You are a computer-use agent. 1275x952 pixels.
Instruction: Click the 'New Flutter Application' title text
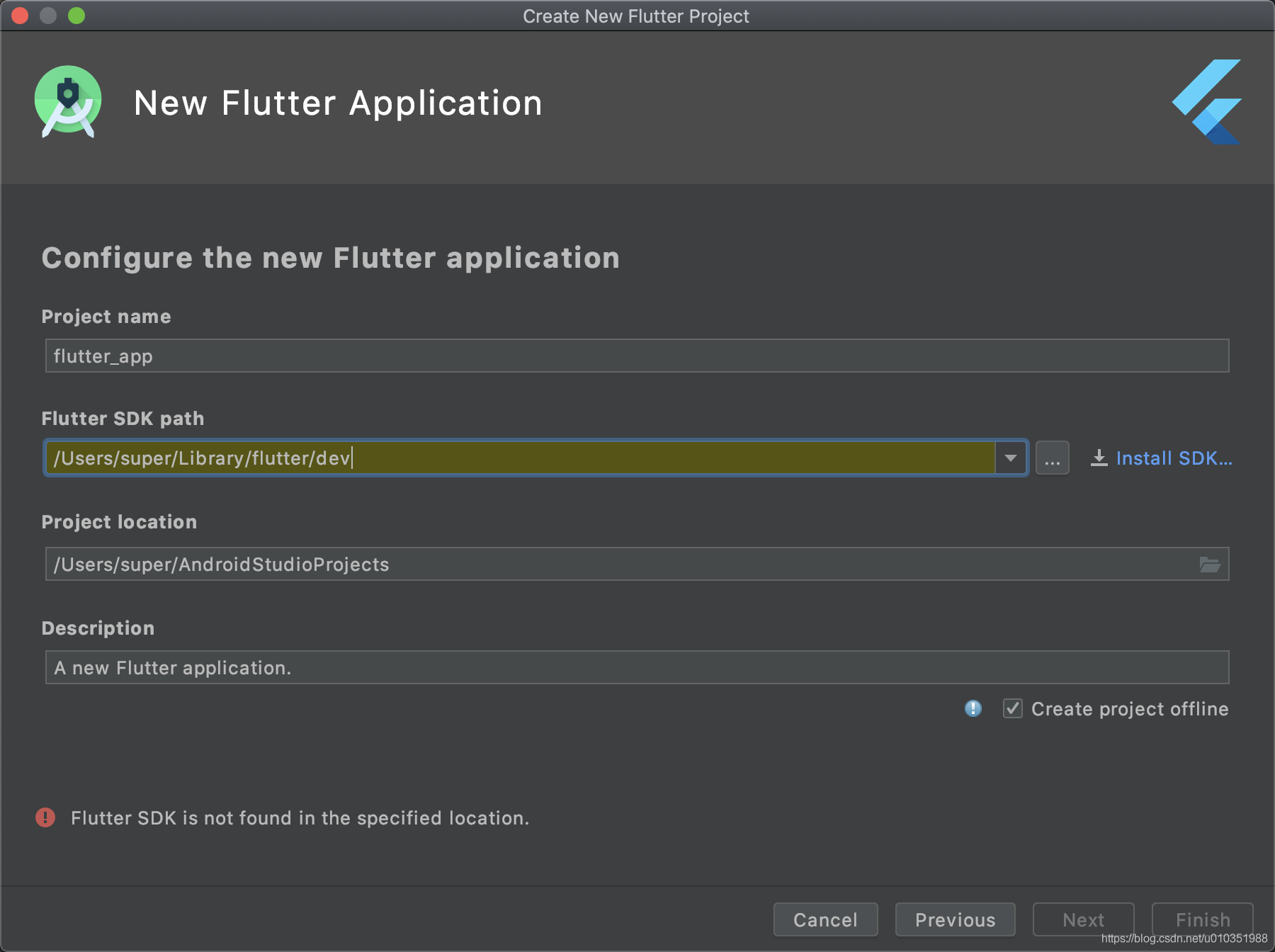(x=339, y=103)
